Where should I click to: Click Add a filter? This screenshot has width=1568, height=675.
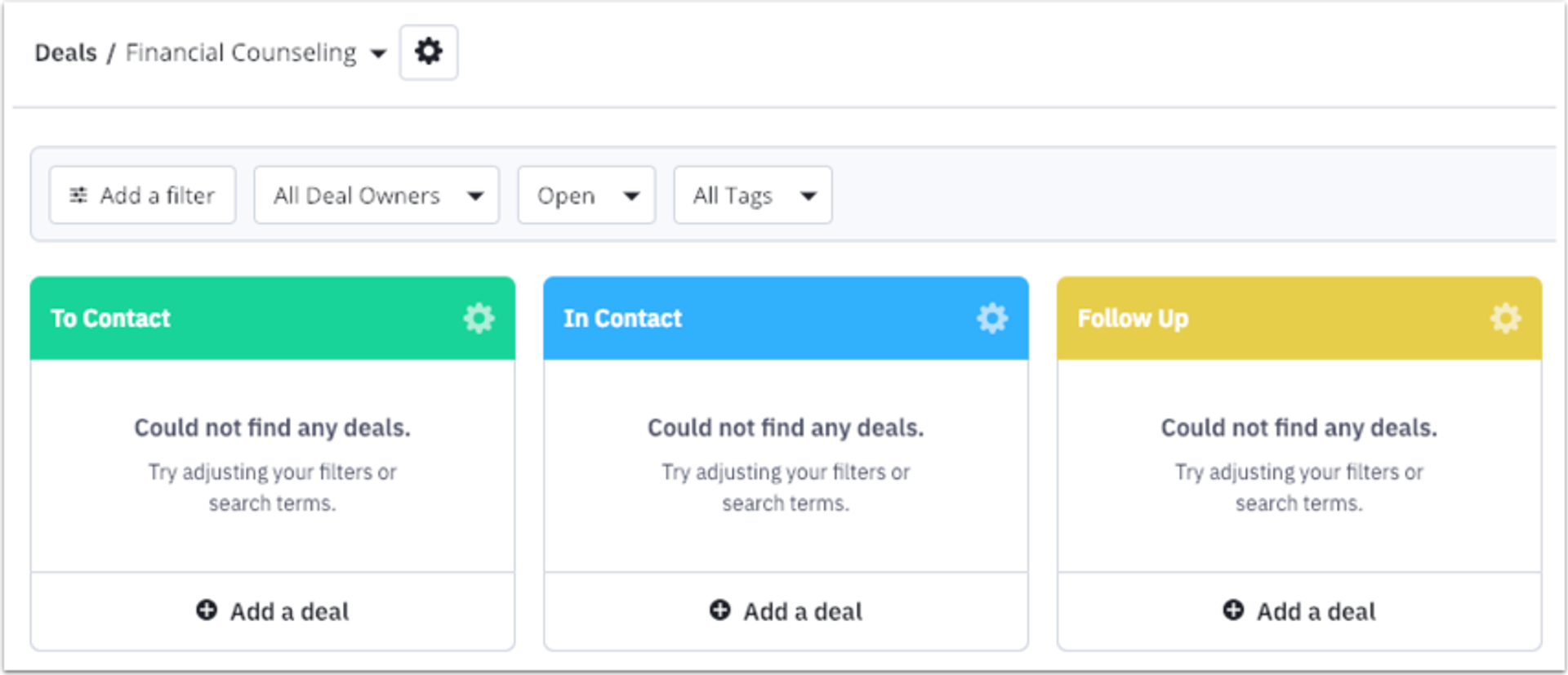[142, 194]
